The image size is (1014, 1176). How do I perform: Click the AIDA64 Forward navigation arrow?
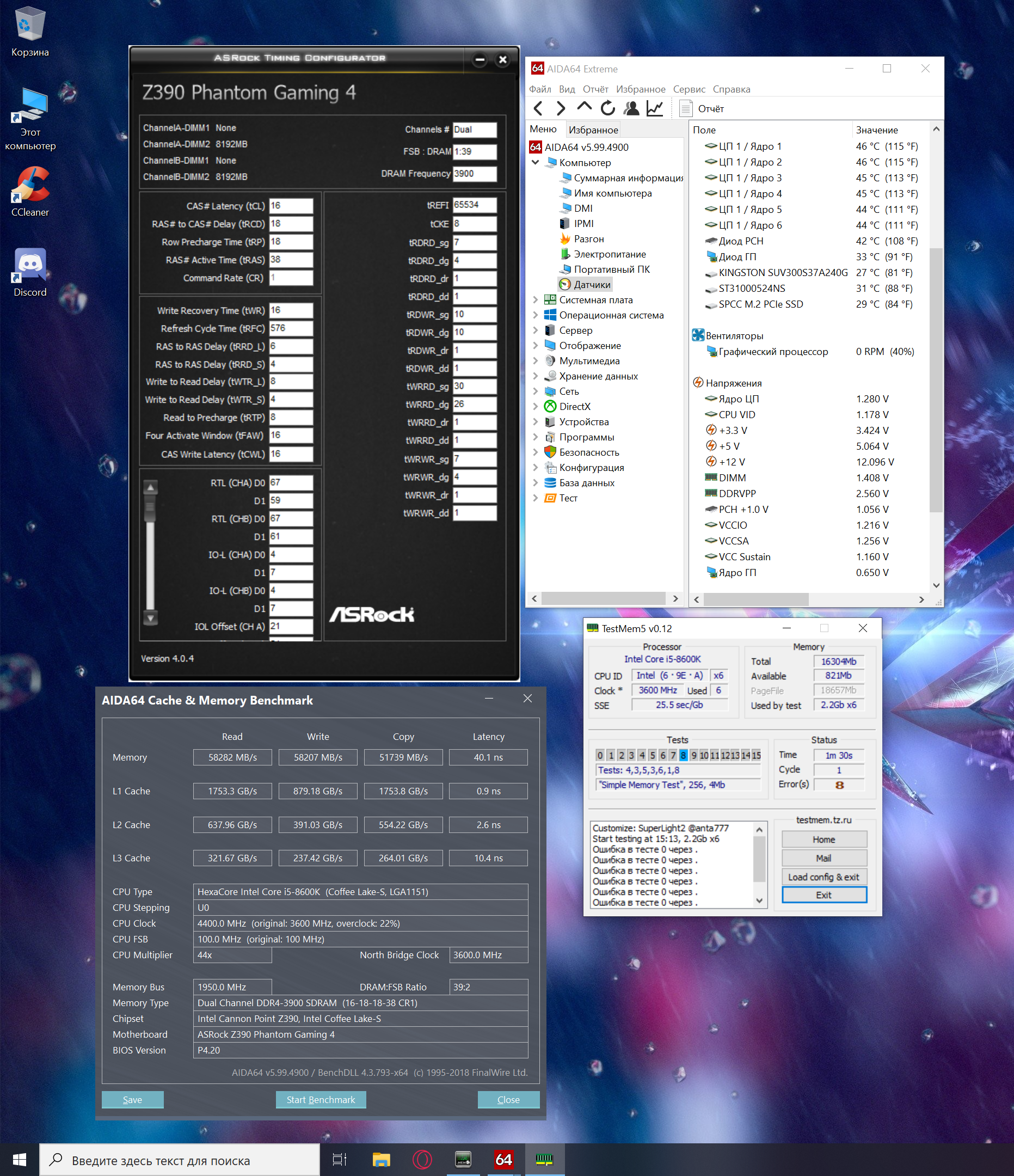[561, 108]
